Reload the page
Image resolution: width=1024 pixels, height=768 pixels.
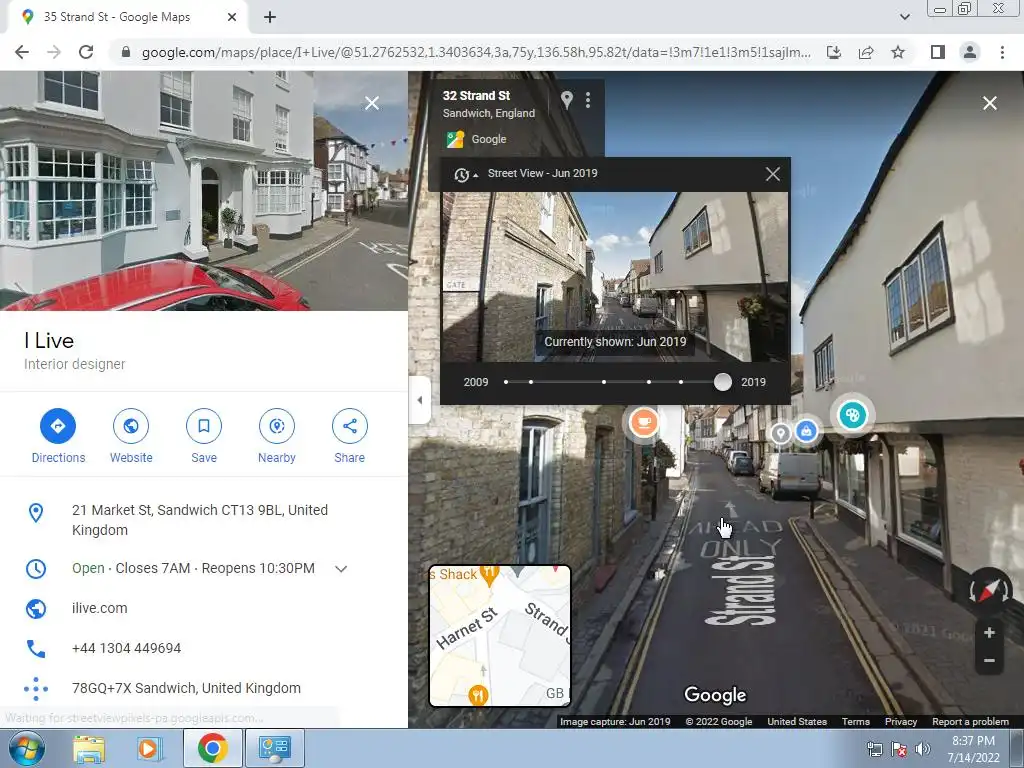click(x=86, y=52)
